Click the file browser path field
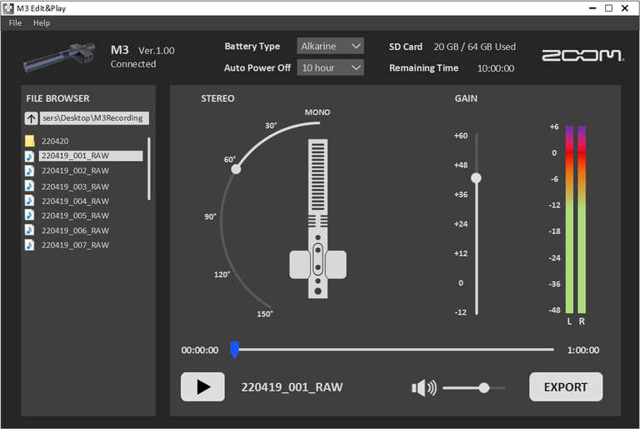Screen dimensions: 640x429 pyautogui.click(x=94, y=118)
